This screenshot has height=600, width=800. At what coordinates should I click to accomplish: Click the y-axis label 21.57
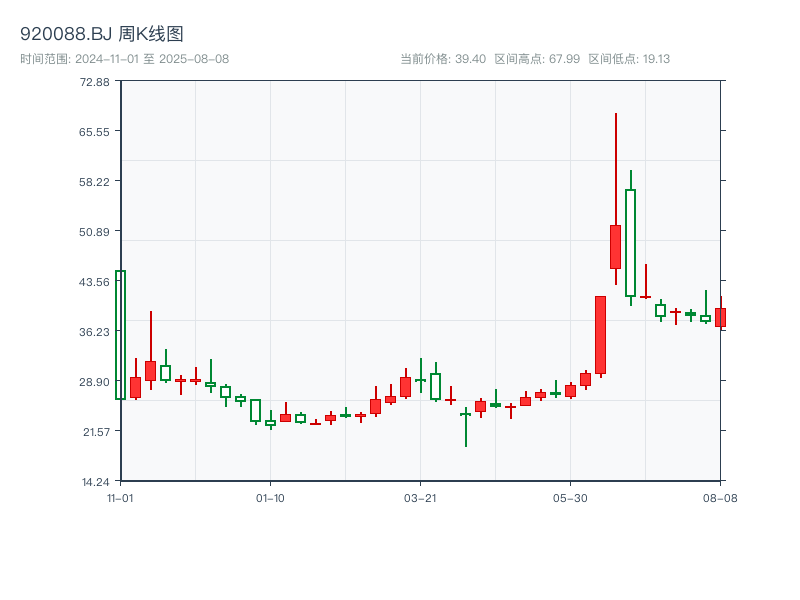click(x=96, y=432)
